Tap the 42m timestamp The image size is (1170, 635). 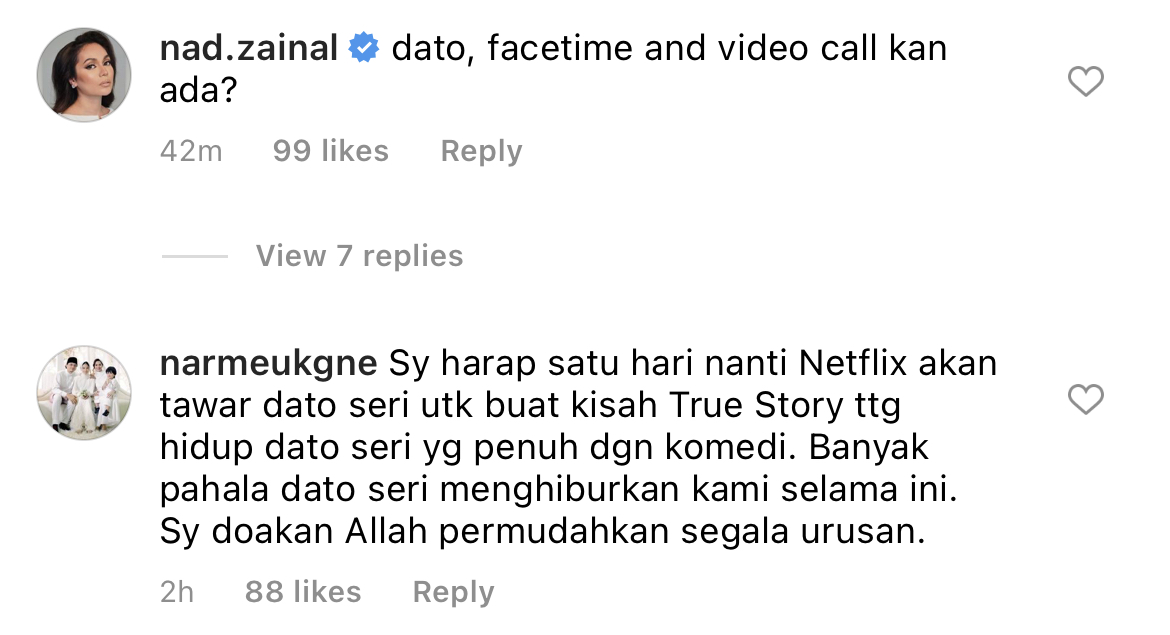click(191, 151)
